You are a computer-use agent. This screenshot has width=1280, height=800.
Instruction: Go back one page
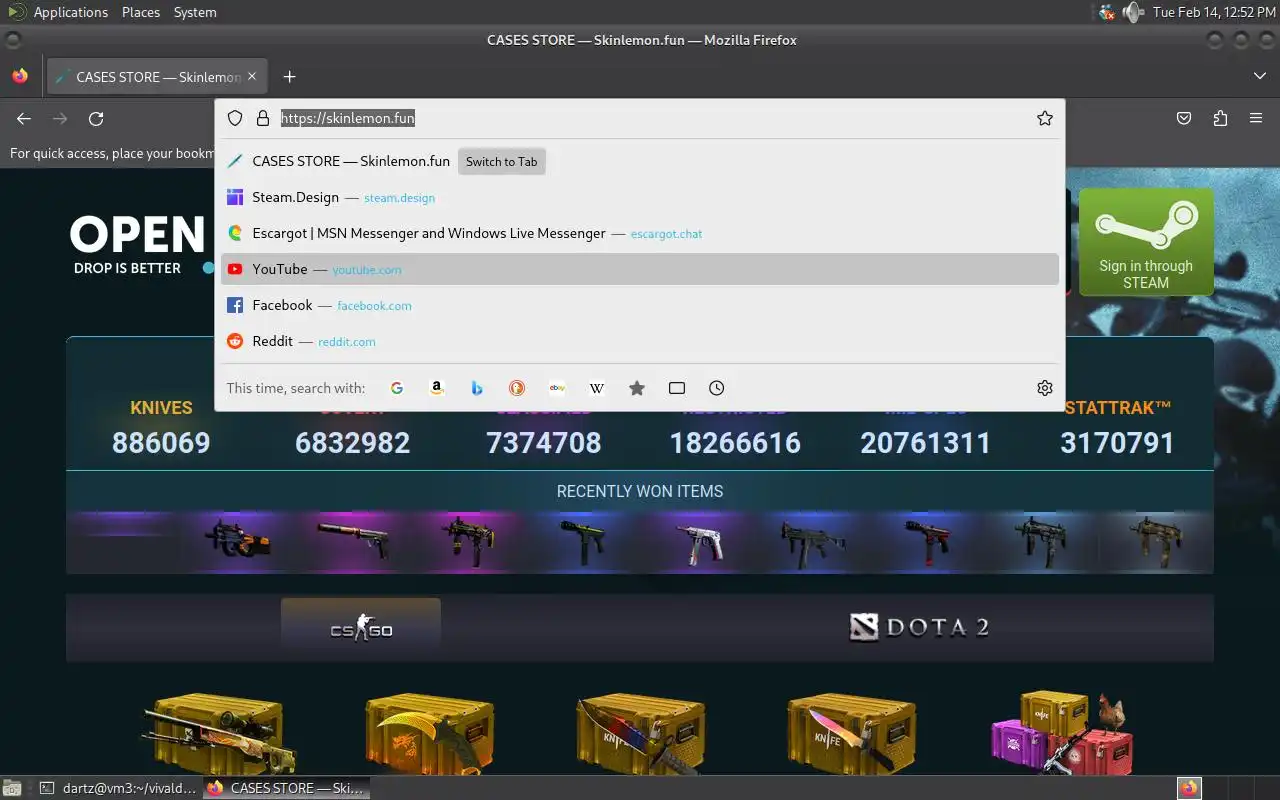24,118
